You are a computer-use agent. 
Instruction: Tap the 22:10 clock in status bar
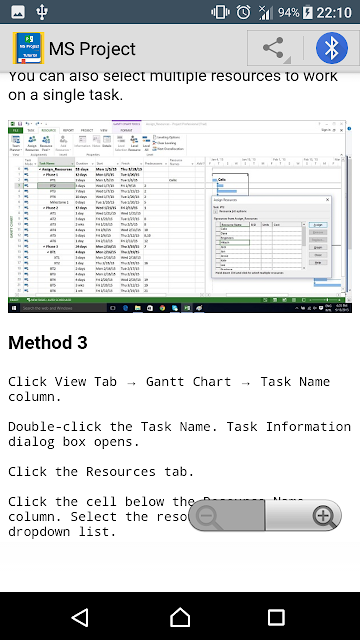click(334, 13)
